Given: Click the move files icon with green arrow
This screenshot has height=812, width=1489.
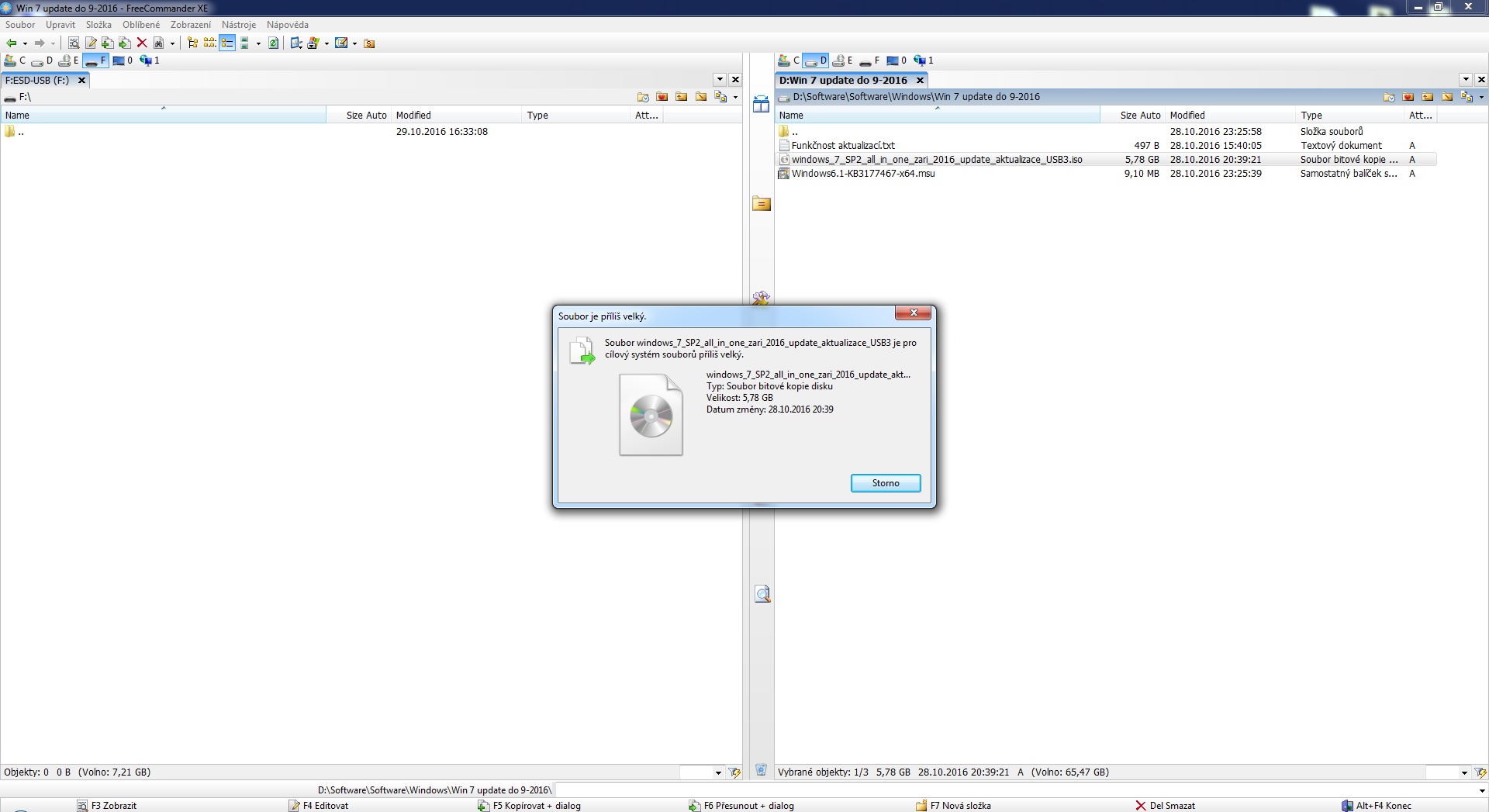Looking at the screenshot, I should coord(125,43).
